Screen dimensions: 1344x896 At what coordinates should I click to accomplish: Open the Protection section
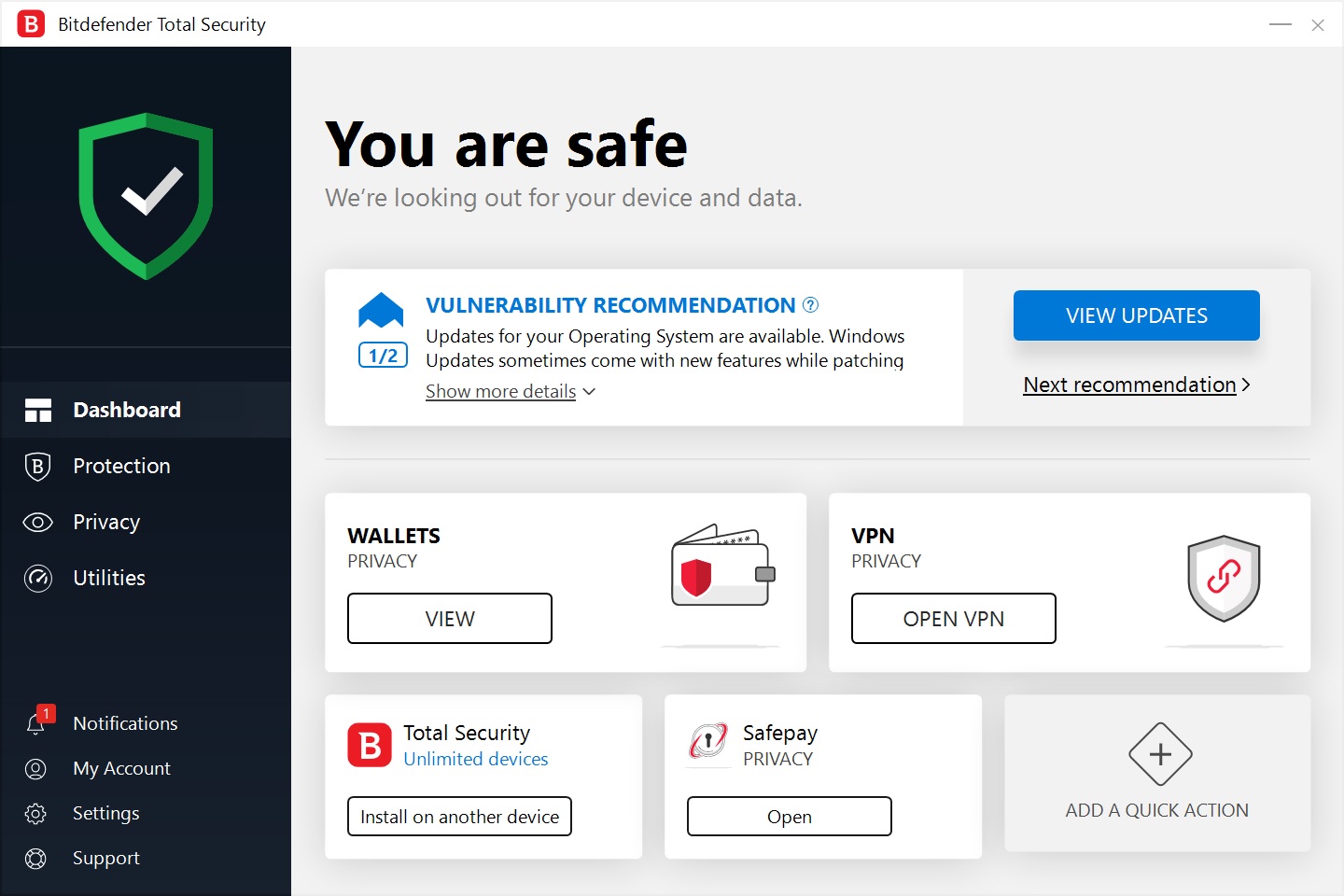tap(146, 466)
